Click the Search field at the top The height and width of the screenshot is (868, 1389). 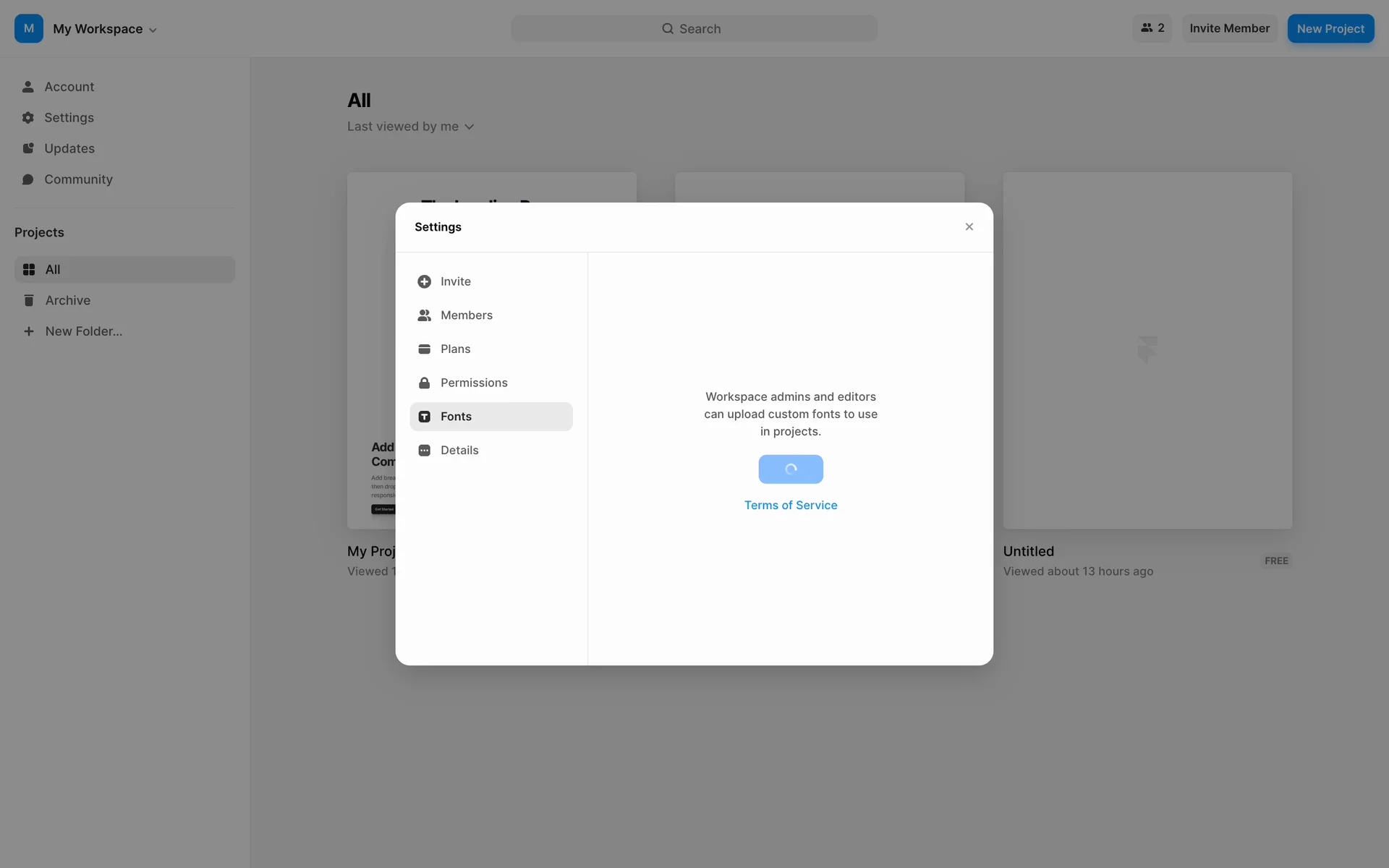coord(694,29)
